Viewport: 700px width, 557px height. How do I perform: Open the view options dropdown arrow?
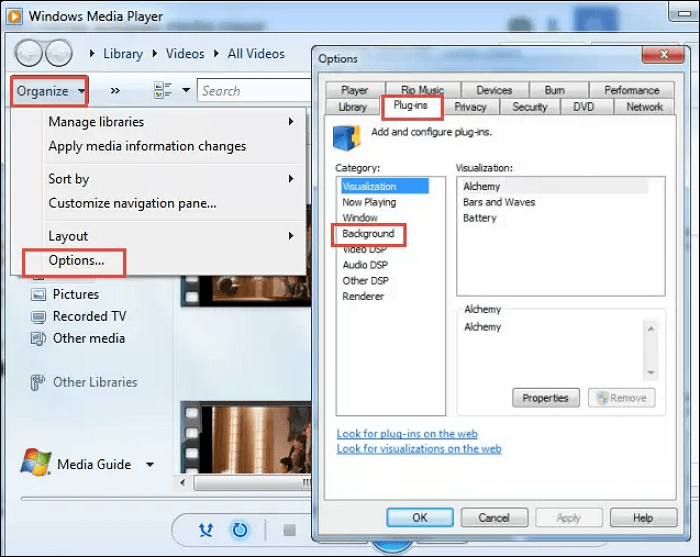pos(186,90)
